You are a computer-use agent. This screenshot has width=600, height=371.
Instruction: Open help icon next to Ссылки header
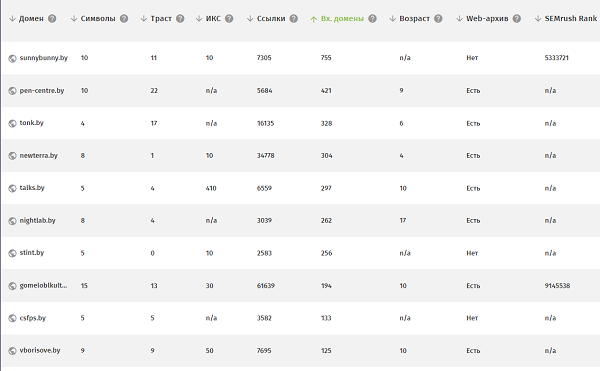[293, 18]
